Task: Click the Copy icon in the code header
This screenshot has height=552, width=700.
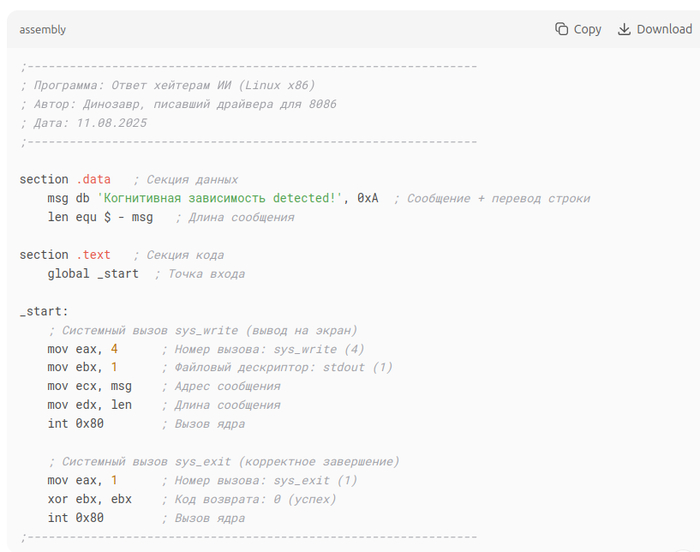Action: coord(562,29)
